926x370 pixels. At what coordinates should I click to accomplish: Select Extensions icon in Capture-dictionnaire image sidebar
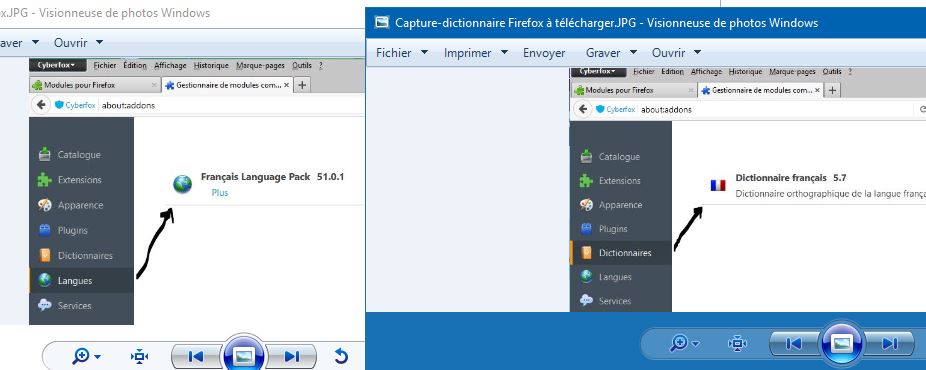point(586,181)
